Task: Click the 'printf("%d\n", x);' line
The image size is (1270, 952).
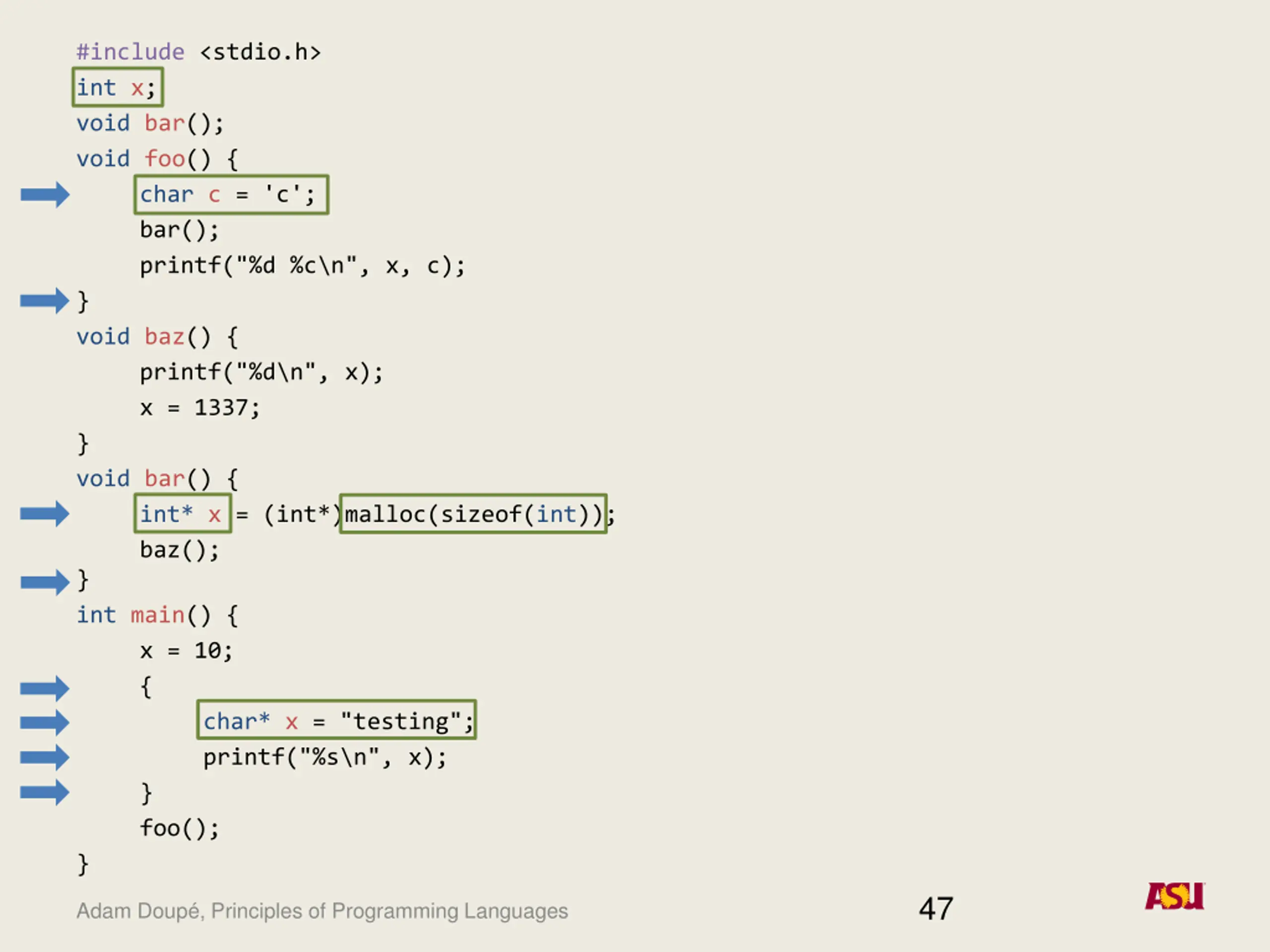Action: [261, 372]
